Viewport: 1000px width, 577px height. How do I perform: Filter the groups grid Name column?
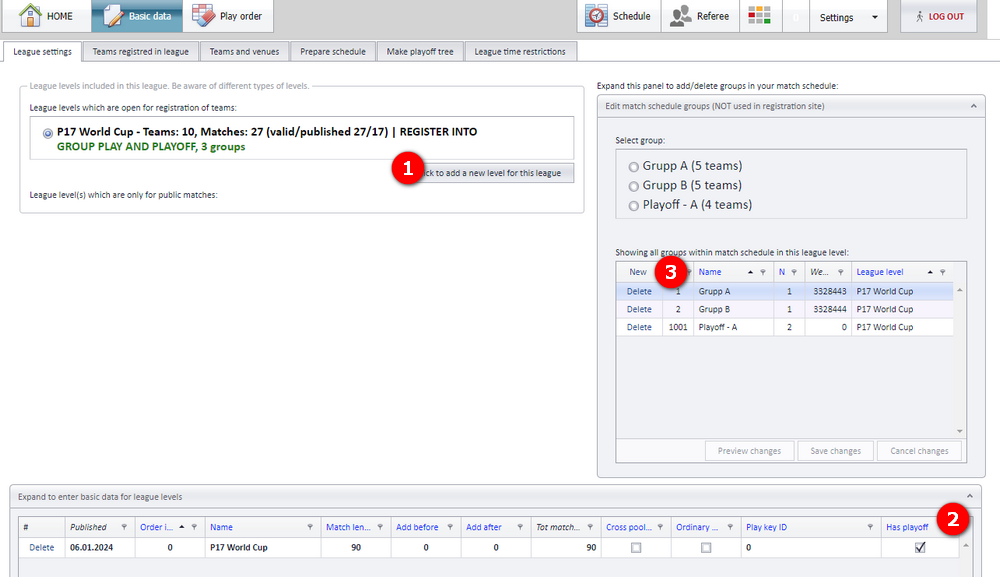pos(763,272)
